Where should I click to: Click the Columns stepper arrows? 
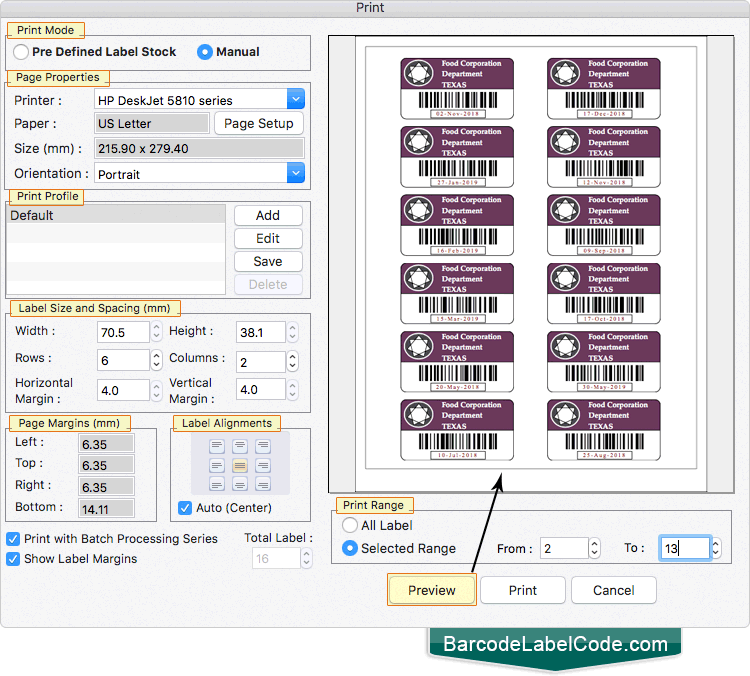pyautogui.click(x=292, y=361)
